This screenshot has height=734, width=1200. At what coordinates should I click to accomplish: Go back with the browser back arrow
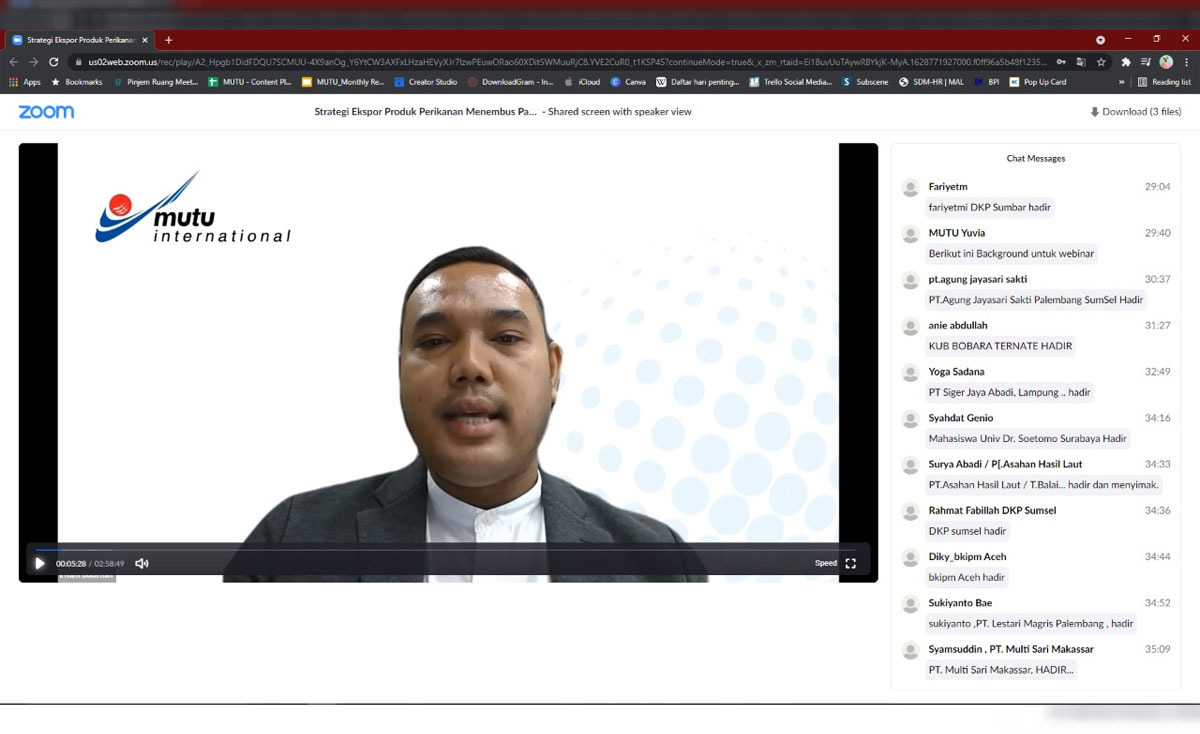tap(14, 61)
